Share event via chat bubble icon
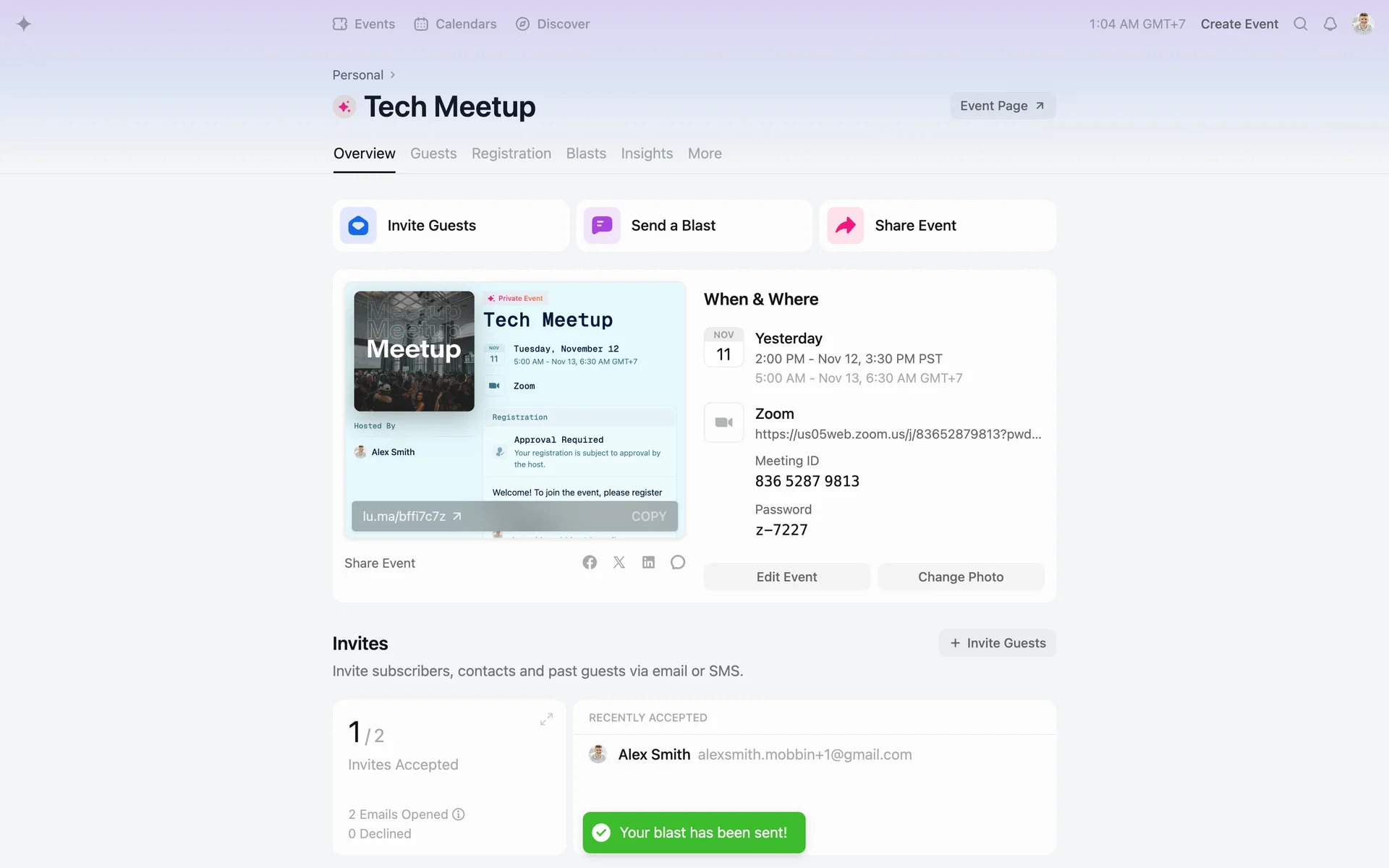Image resolution: width=1389 pixels, height=868 pixels. 677,563
